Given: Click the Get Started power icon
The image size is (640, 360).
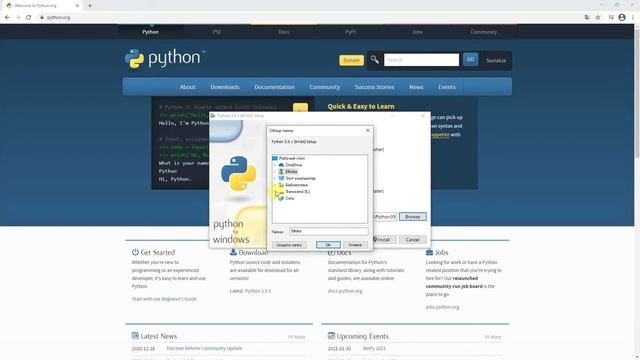Looking at the screenshot, I should [x=135, y=252].
